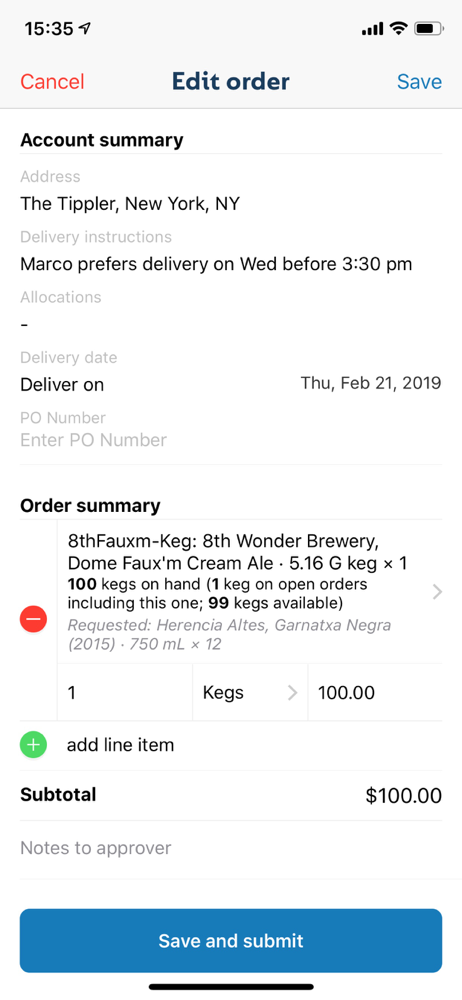Click Save and submit button
The width and height of the screenshot is (462, 1000).
pyautogui.click(x=231, y=941)
